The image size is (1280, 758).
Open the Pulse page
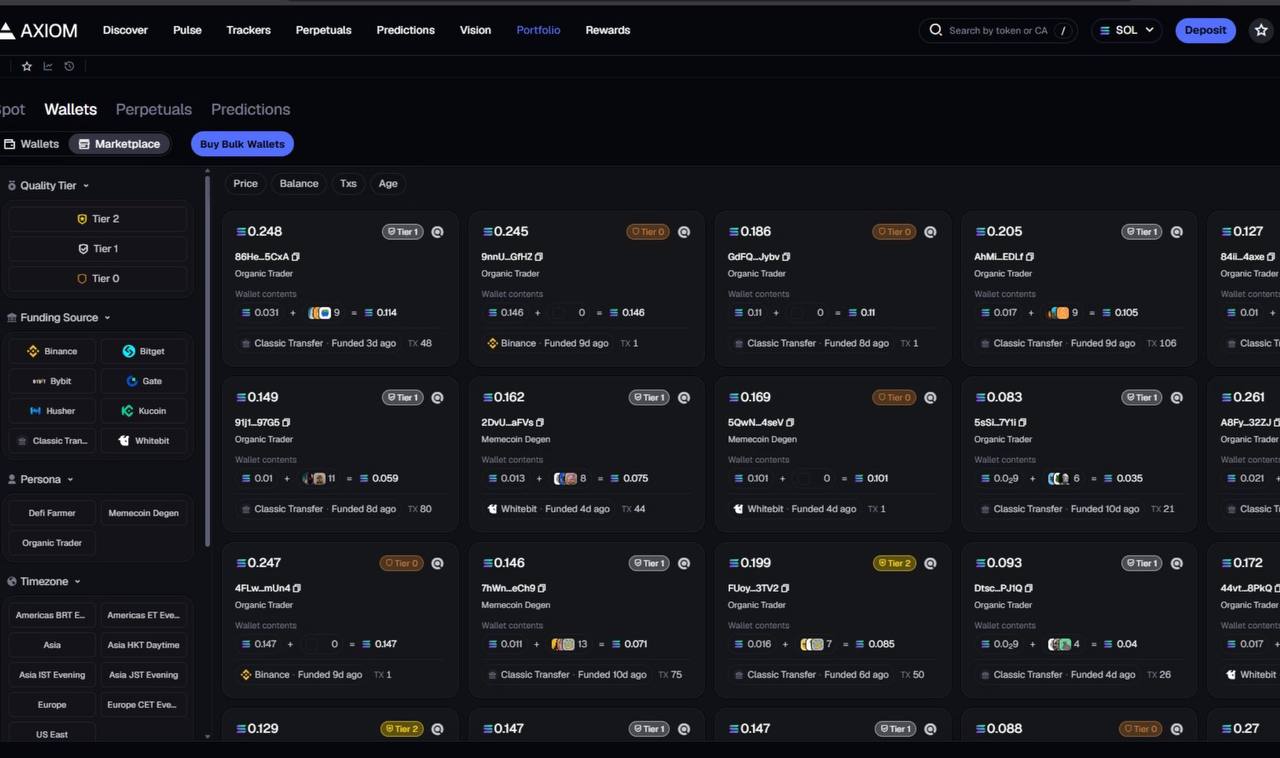click(x=187, y=30)
